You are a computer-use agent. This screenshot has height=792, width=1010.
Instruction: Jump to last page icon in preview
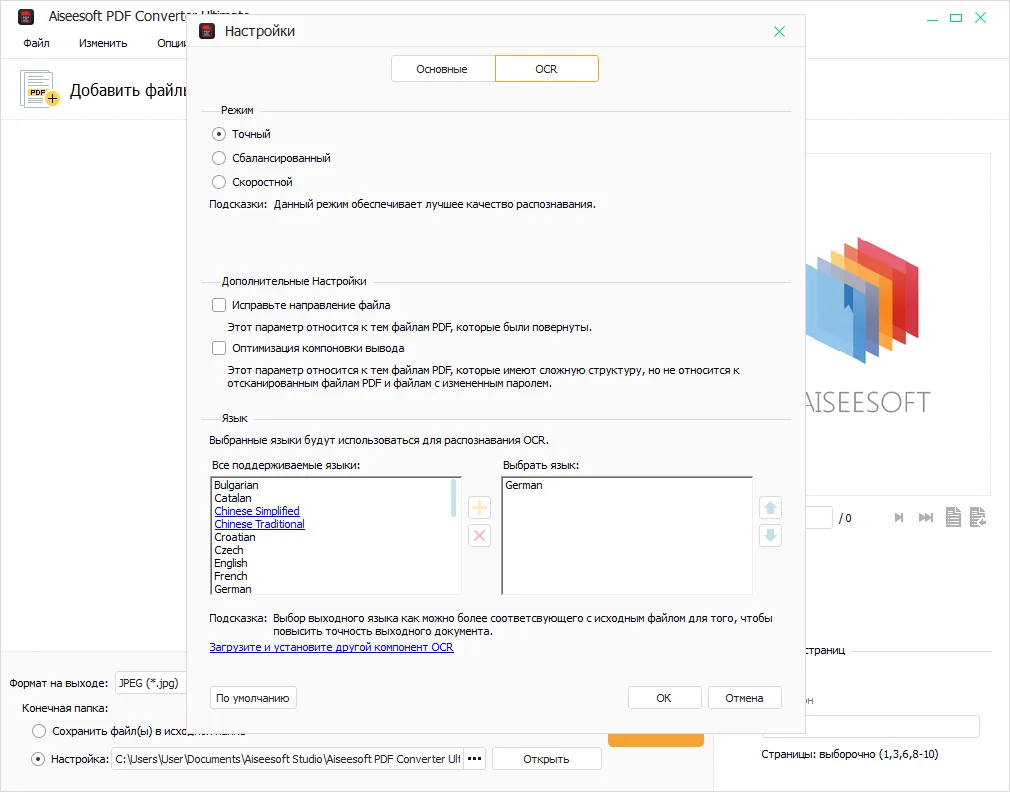[x=926, y=518]
